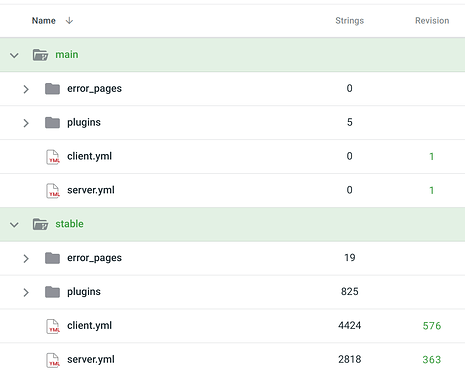Open server.yml under main
This screenshot has height=375, width=465.
[91, 190]
